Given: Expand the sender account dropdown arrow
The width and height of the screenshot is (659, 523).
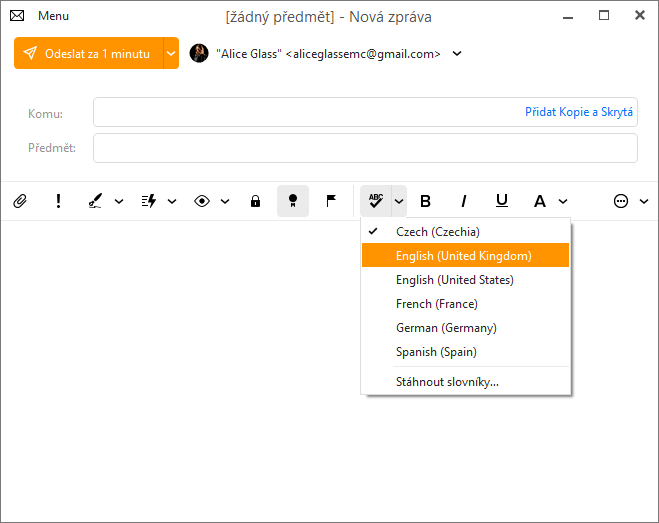Looking at the screenshot, I should point(457,53).
